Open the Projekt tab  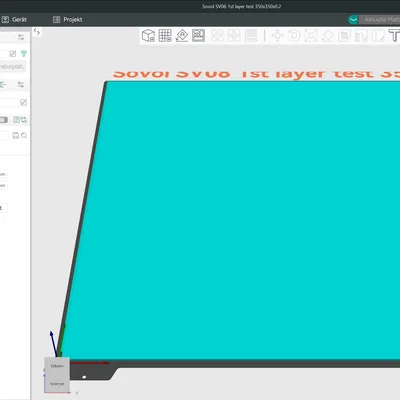68,20
